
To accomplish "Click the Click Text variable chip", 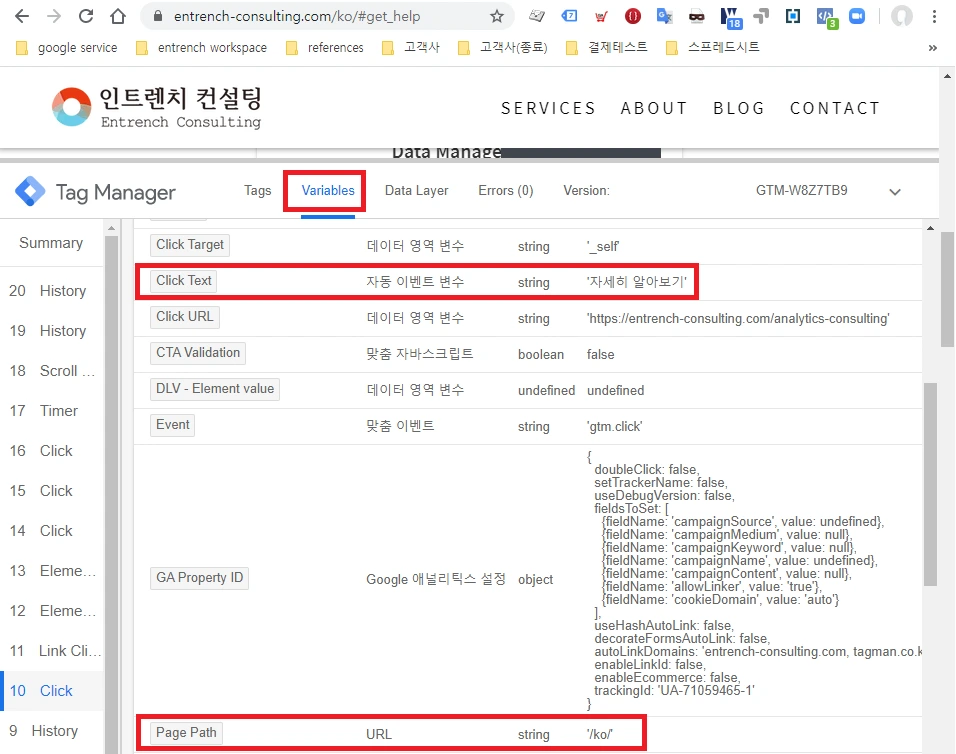I will point(184,281).
